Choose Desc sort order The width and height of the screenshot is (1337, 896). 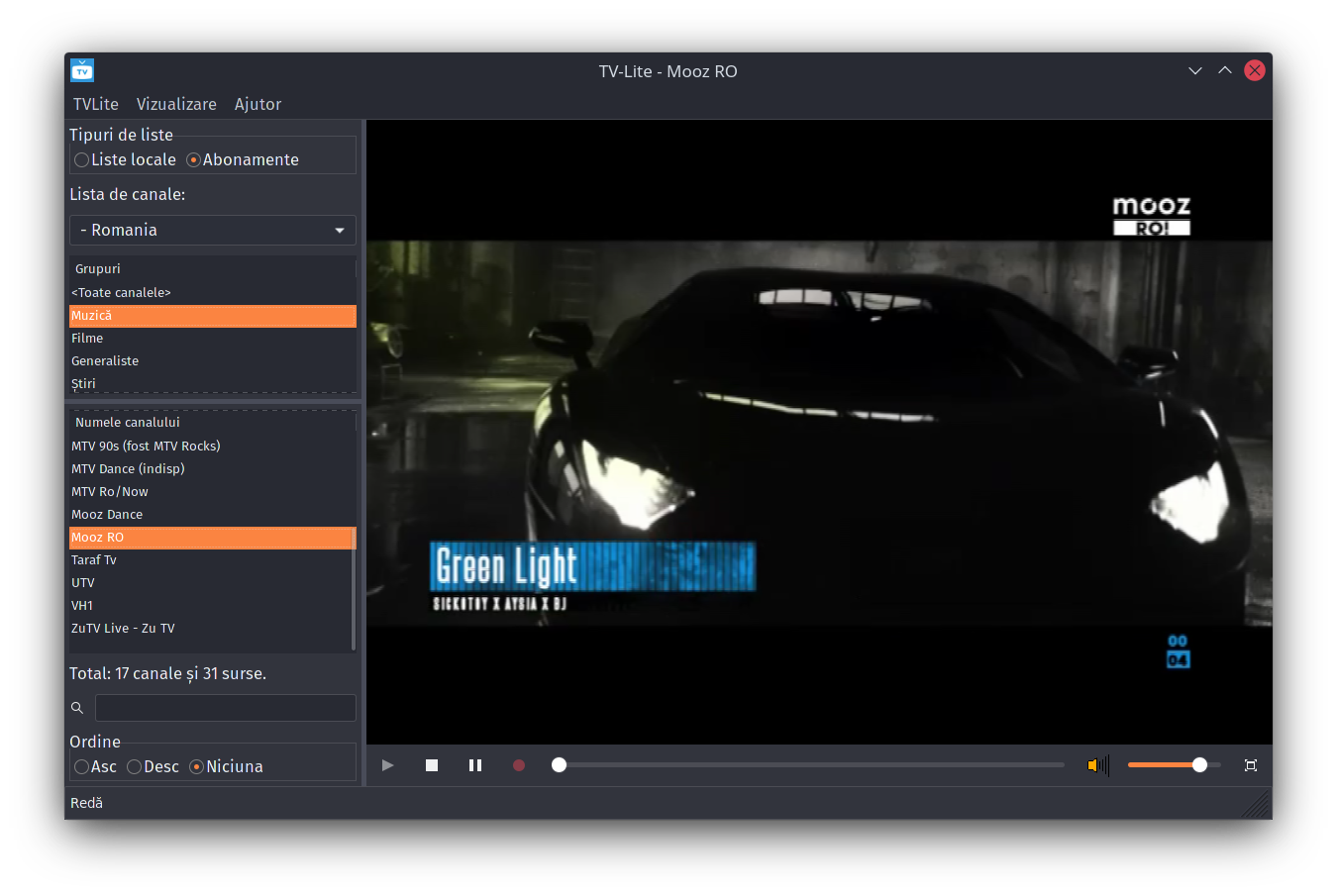pos(153,766)
